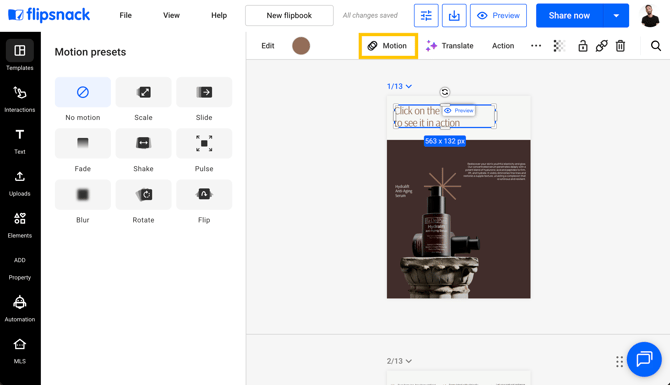Open ADD Property in the sidebar
Image resolution: width=670 pixels, height=385 pixels.
[x=20, y=269]
